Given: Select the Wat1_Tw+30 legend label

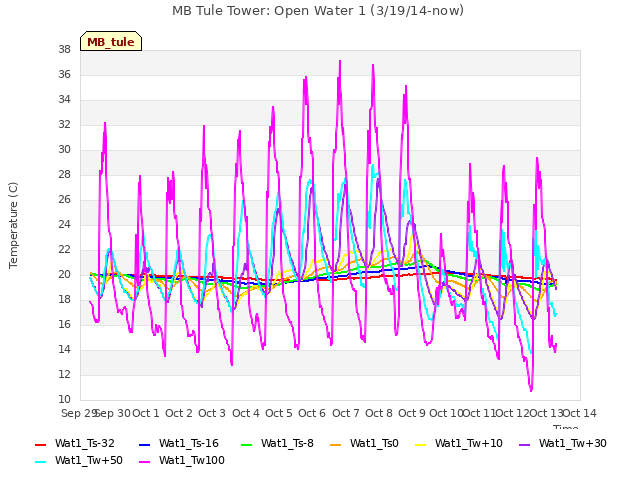Looking at the screenshot, I should tap(572, 444).
